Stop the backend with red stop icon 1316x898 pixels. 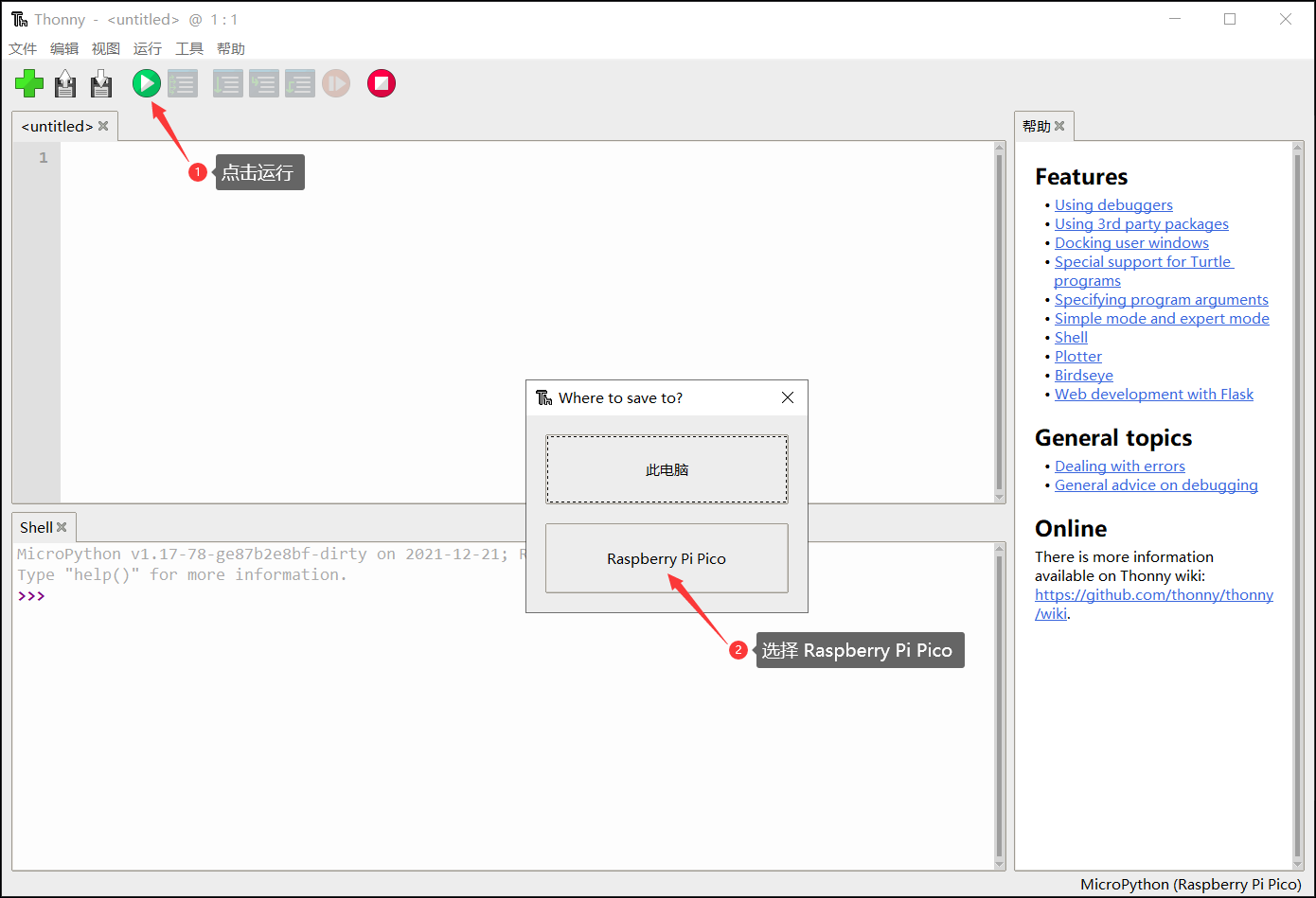tap(382, 83)
